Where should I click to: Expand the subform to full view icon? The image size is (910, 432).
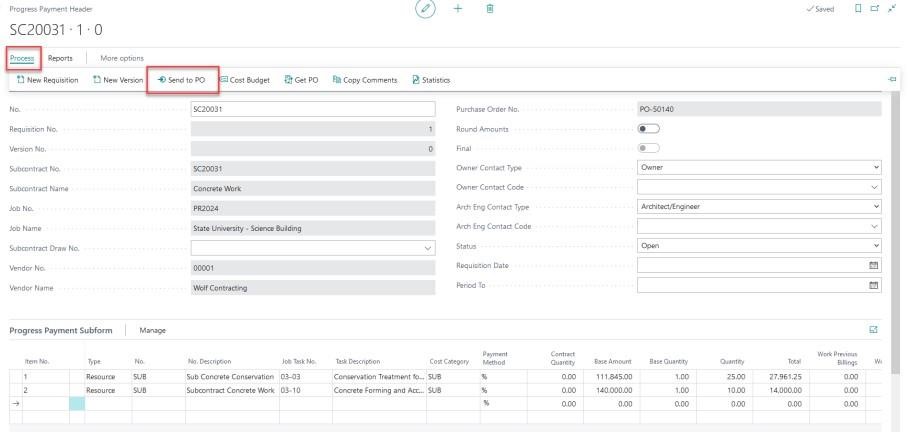point(874,329)
